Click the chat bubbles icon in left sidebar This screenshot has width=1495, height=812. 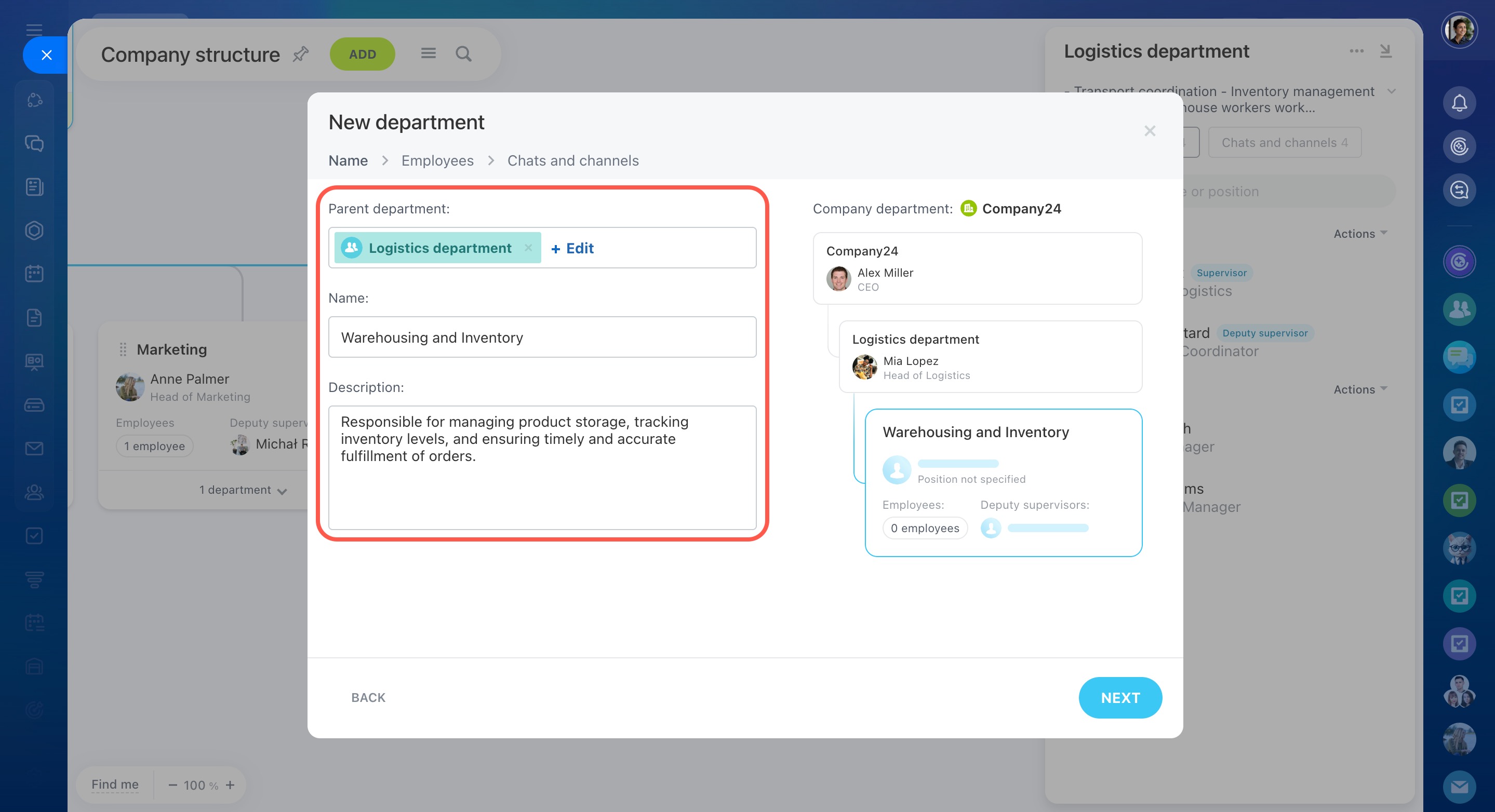34,143
